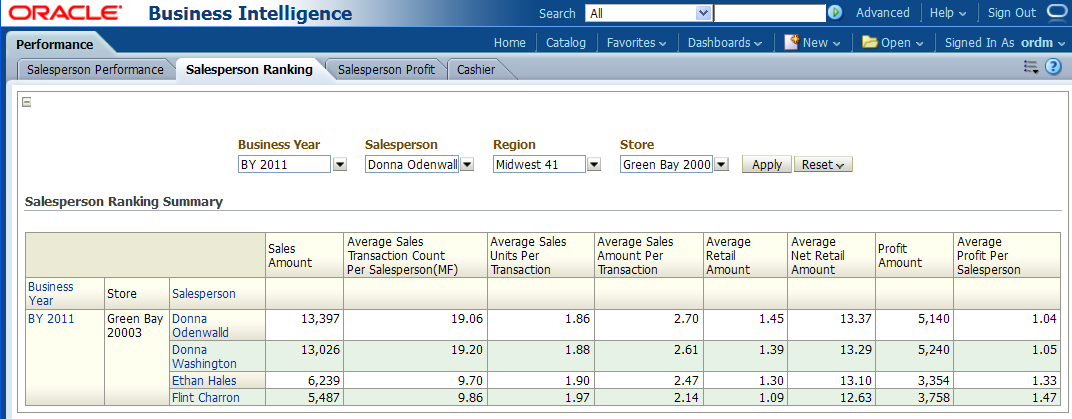
Task: Collapse the prompt section toggle
Action: pyautogui.click(x=27, y=101)
